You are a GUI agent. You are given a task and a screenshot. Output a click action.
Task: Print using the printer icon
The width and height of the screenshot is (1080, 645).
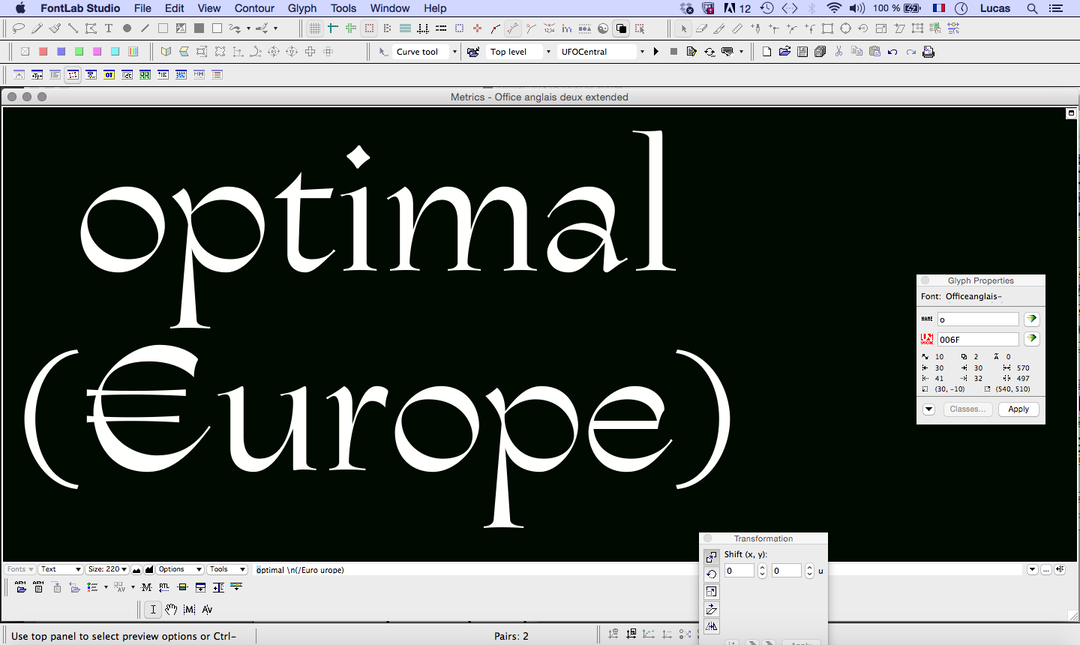(x=928, y=52)
